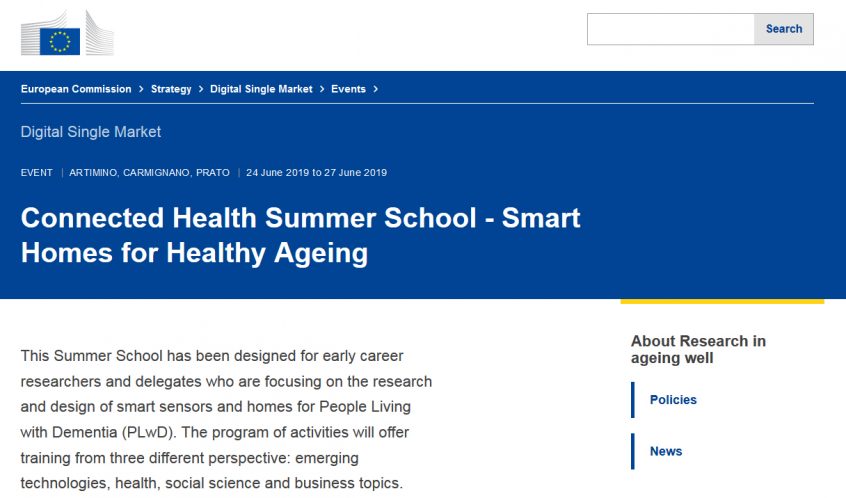The height and width of the screenshot is (498, 846).
Task: Open the News sidebar link
Action: point(666,451)
